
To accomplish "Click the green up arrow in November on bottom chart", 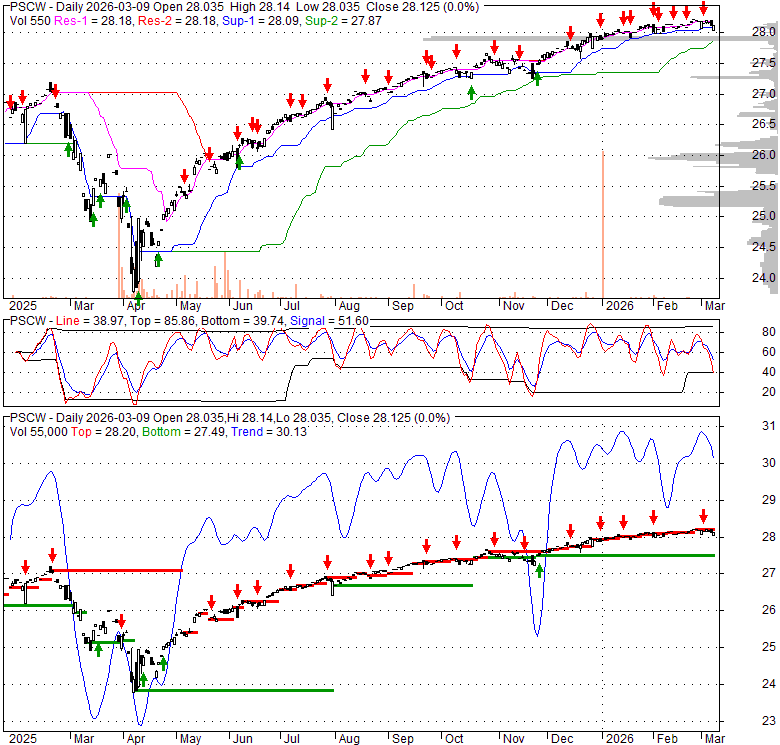I will pyautogui.click(x=540, y=571).
